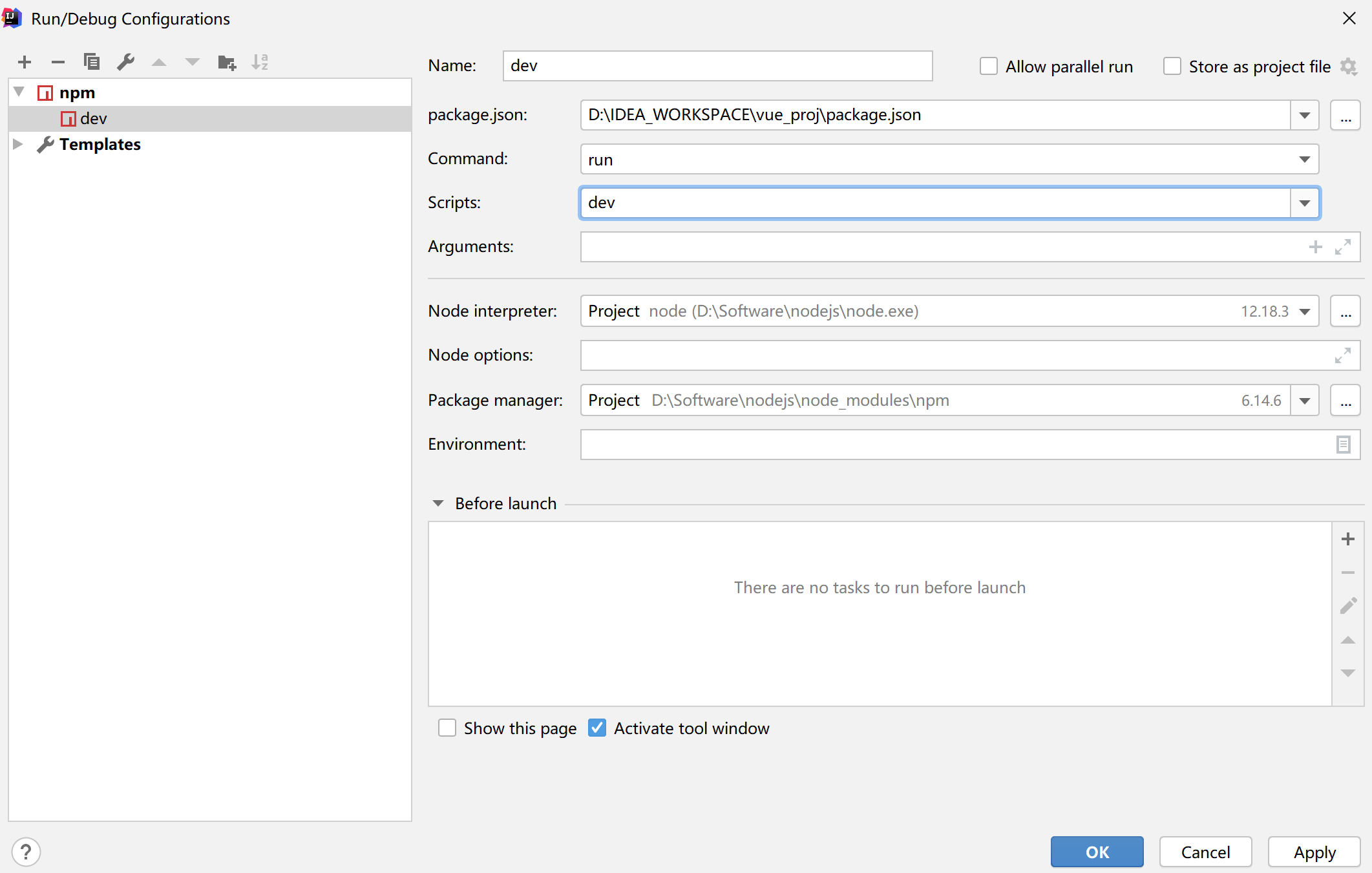Enable Show this page checkbox

(447, 728)
